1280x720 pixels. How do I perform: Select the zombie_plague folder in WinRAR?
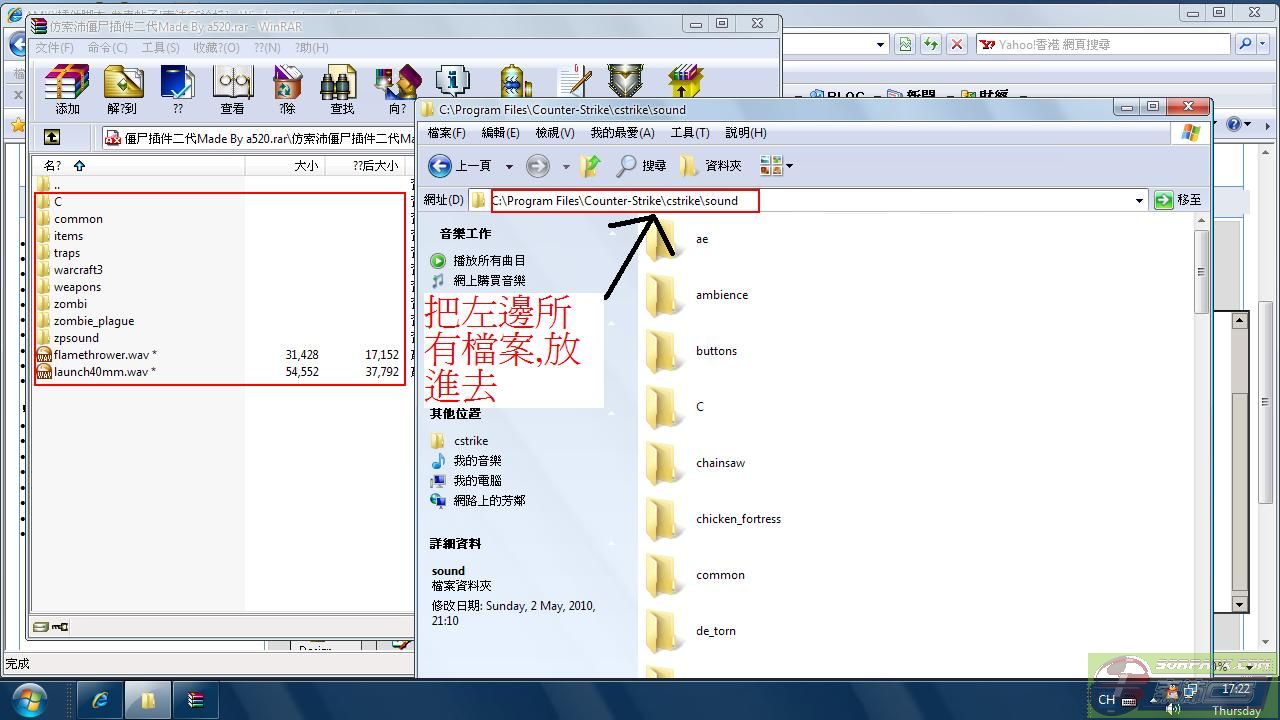click(x=94, y=320)
